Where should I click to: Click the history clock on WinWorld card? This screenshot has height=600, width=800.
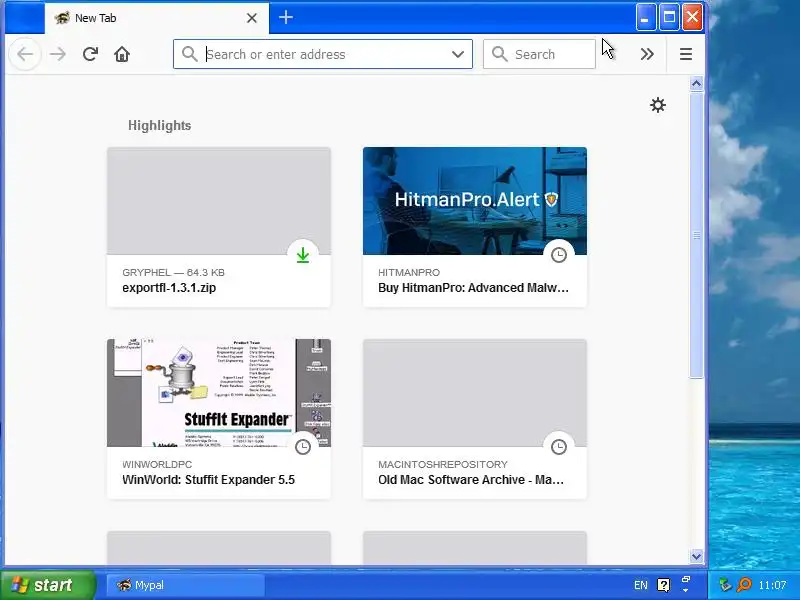[303, 447]
